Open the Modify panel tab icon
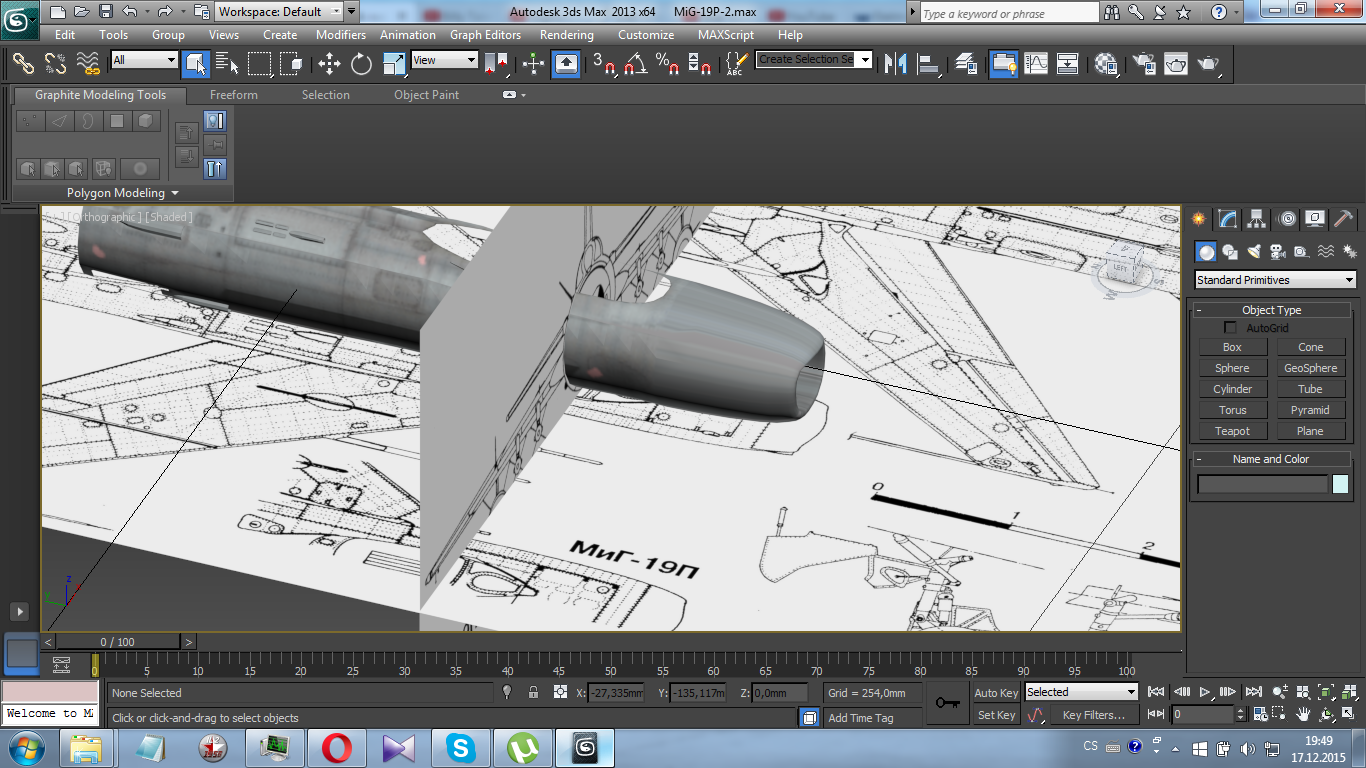The width and height of the screenshot is (1366, 768). [1228, 219]
